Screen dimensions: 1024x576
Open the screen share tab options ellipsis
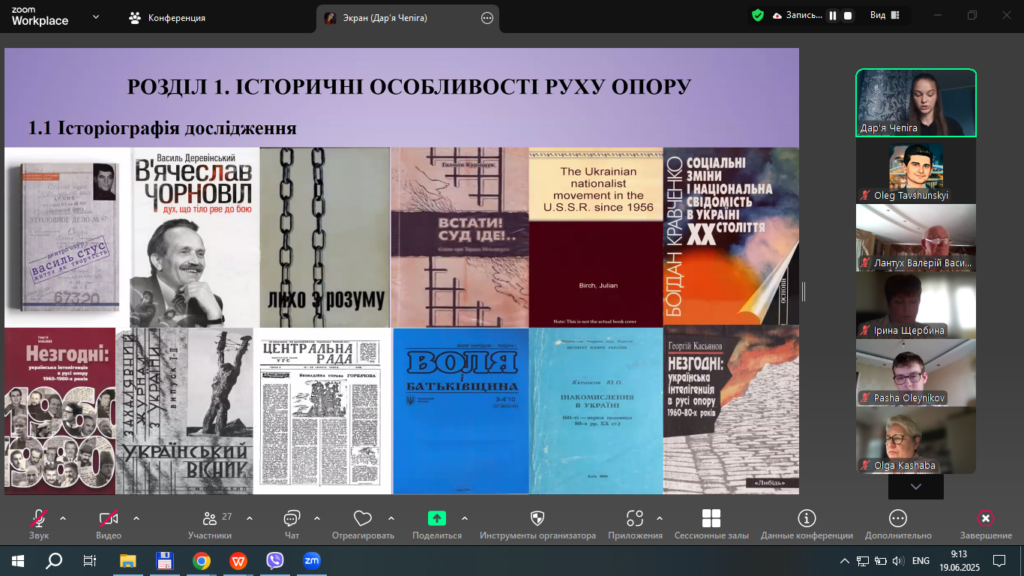point(487,18)
